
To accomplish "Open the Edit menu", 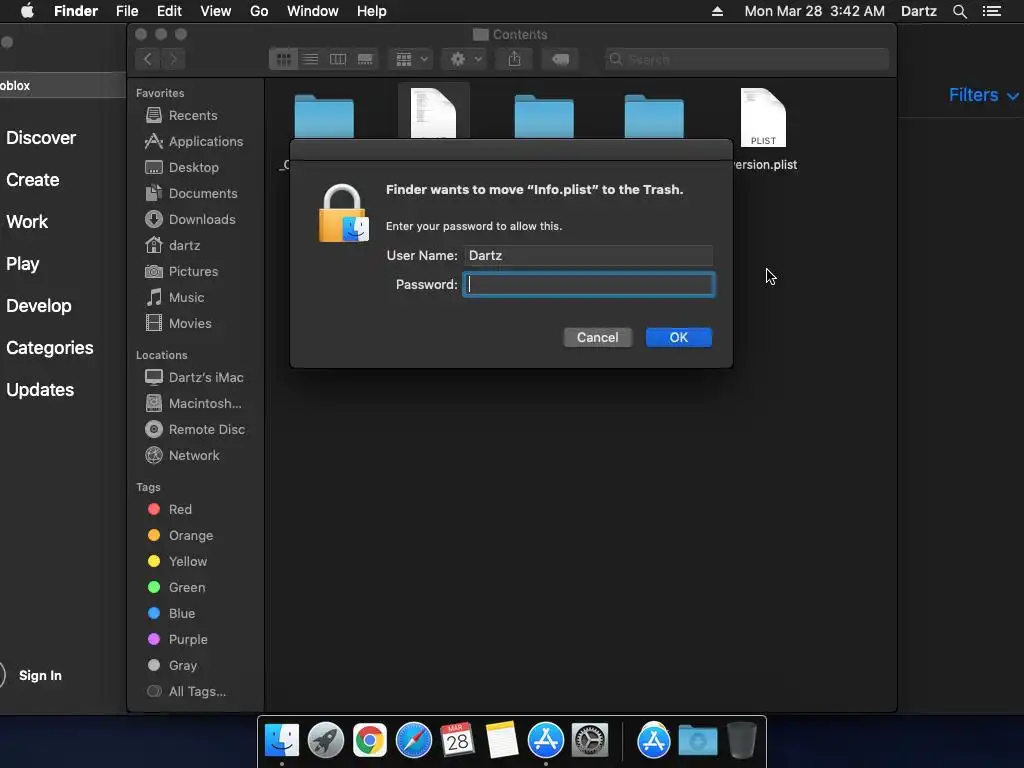I will (169, 11).
